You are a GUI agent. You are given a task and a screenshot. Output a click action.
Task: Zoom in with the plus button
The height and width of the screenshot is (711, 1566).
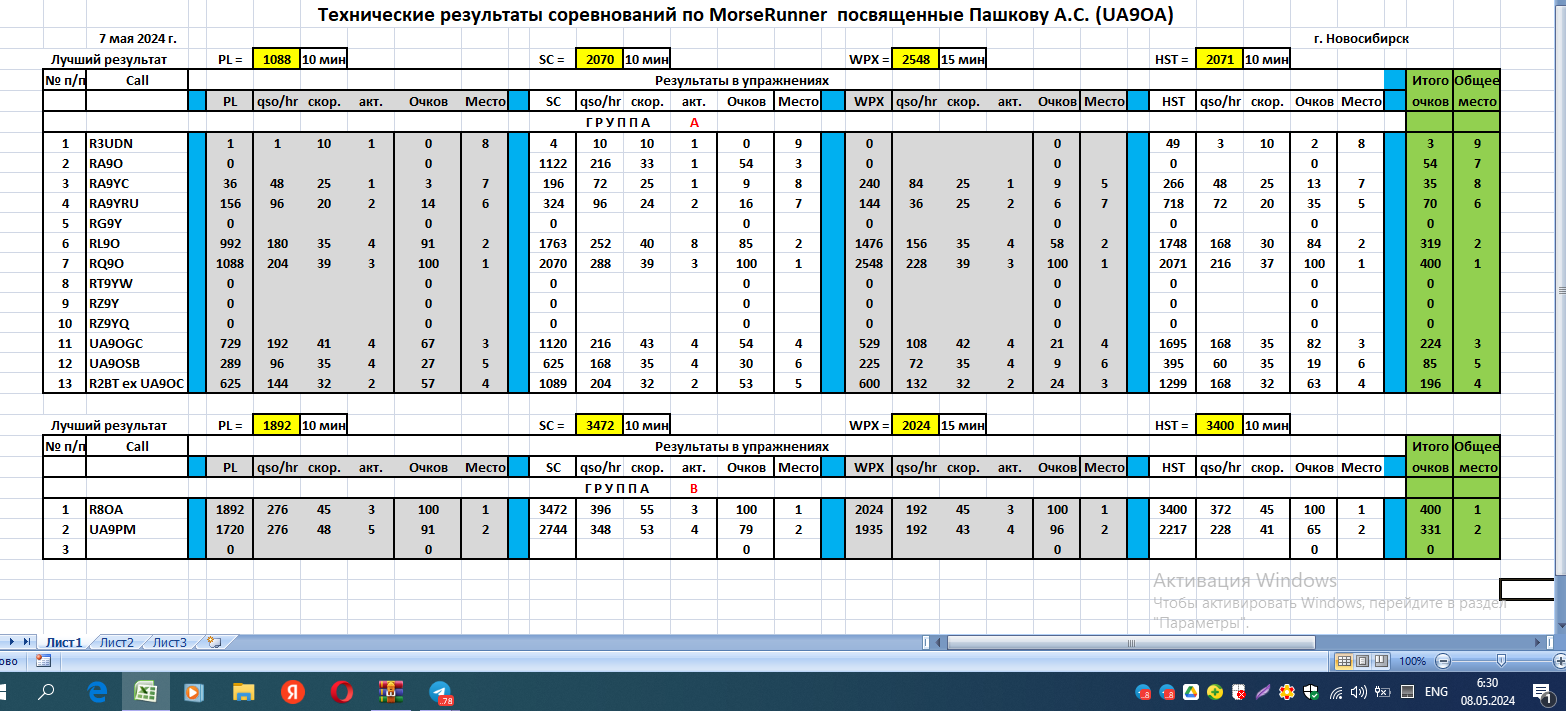click(x=1557, y=661)
